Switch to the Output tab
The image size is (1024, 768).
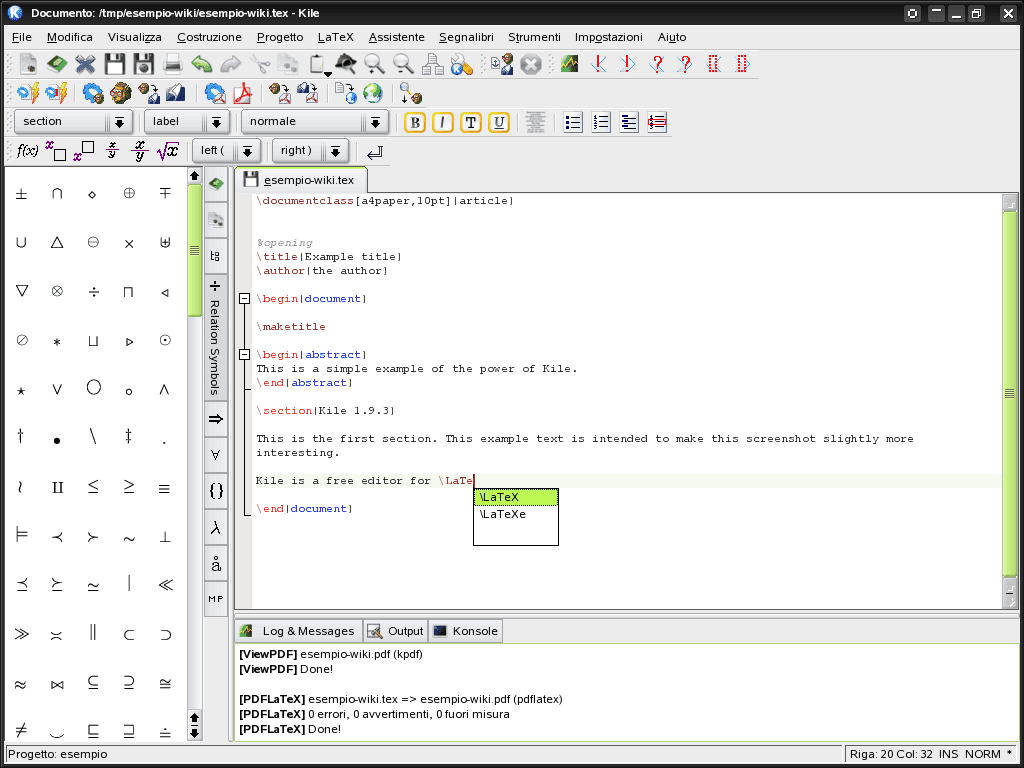(x=396, y=631)
